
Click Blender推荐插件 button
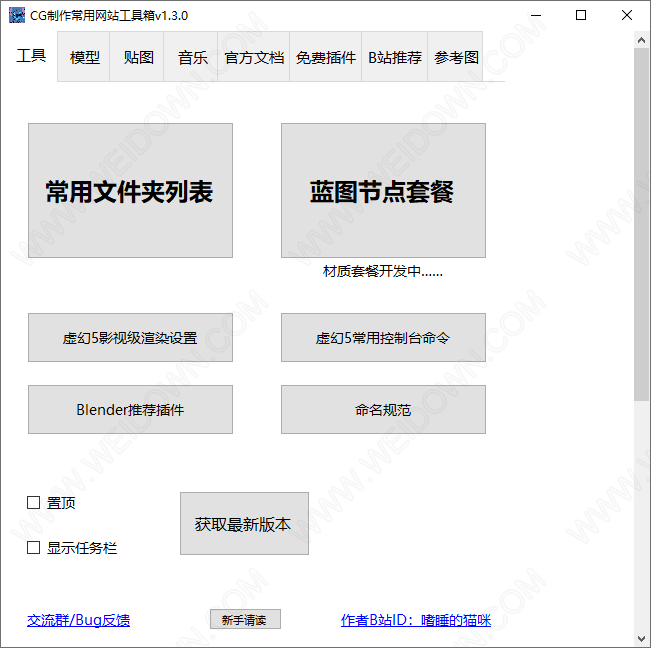[x=130, y=410]
